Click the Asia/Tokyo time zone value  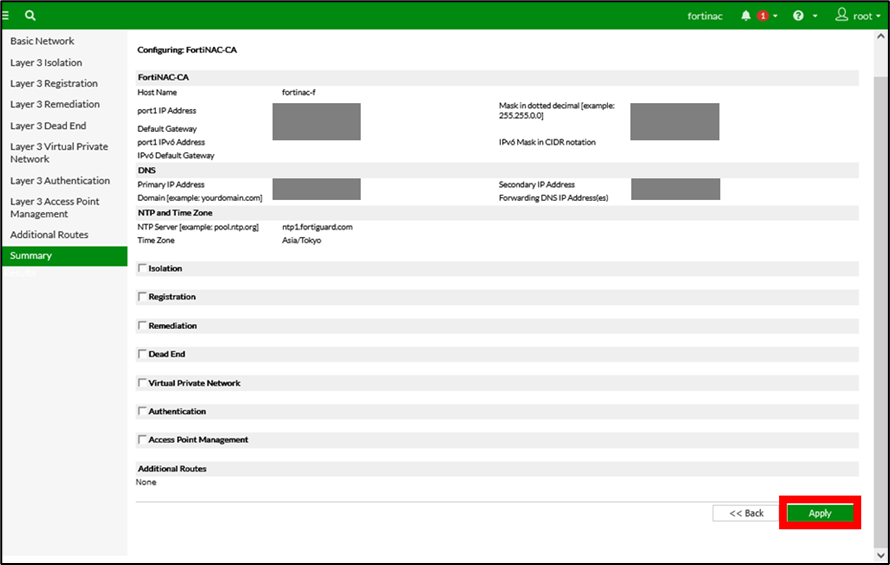pos(301,240)
